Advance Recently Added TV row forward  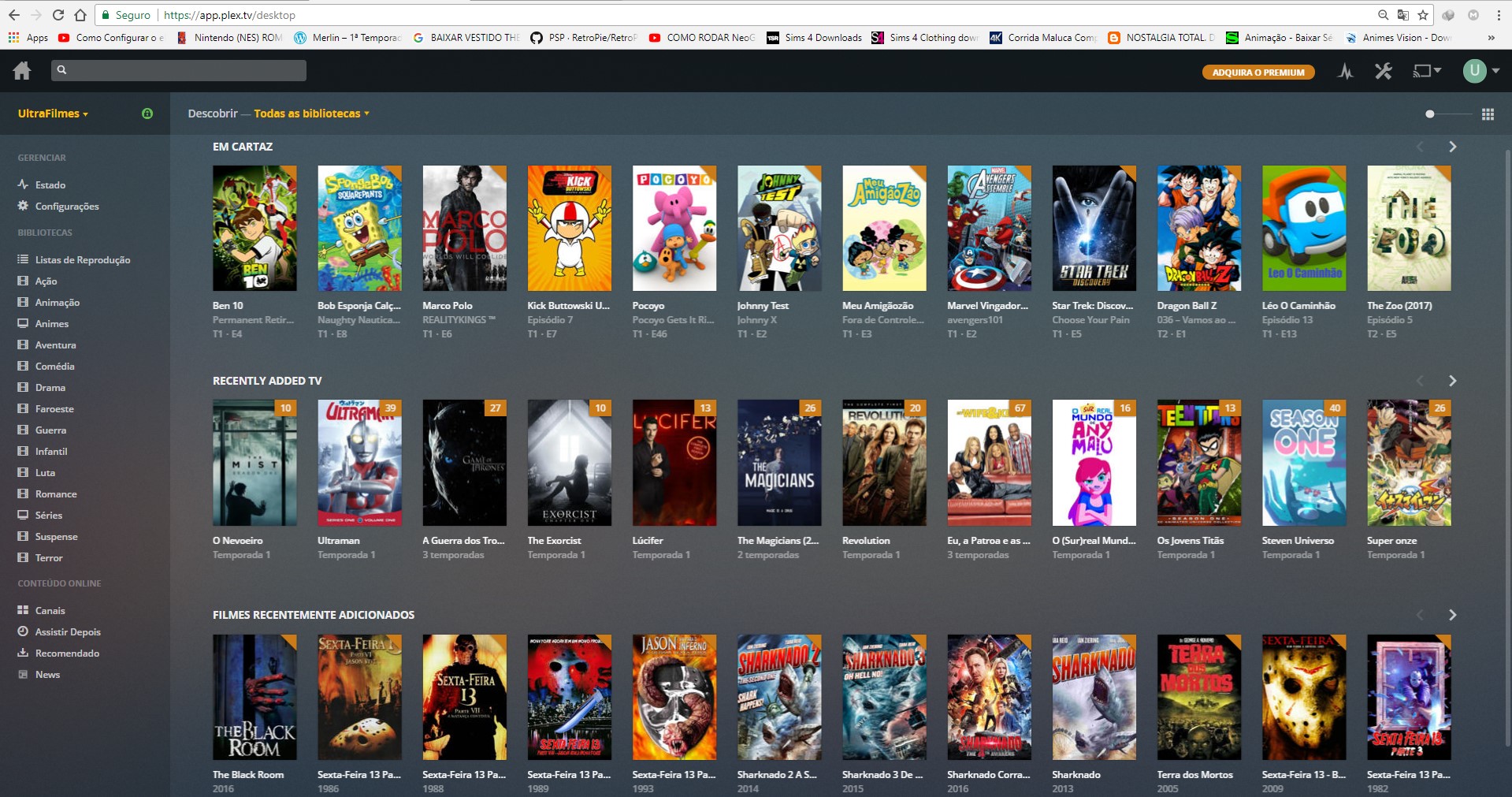1452,381
